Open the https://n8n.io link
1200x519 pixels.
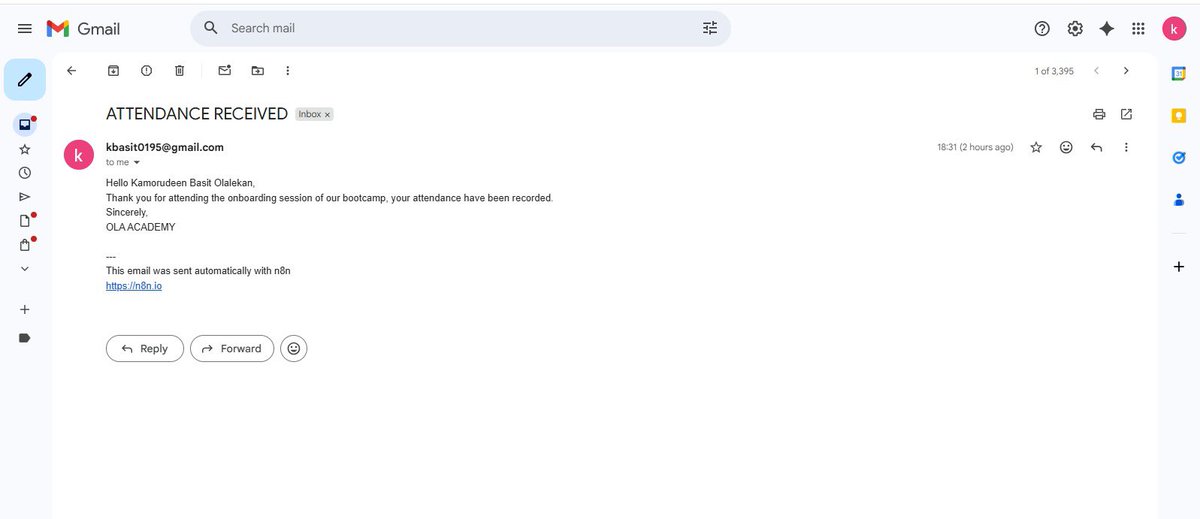tap(134, 286)
